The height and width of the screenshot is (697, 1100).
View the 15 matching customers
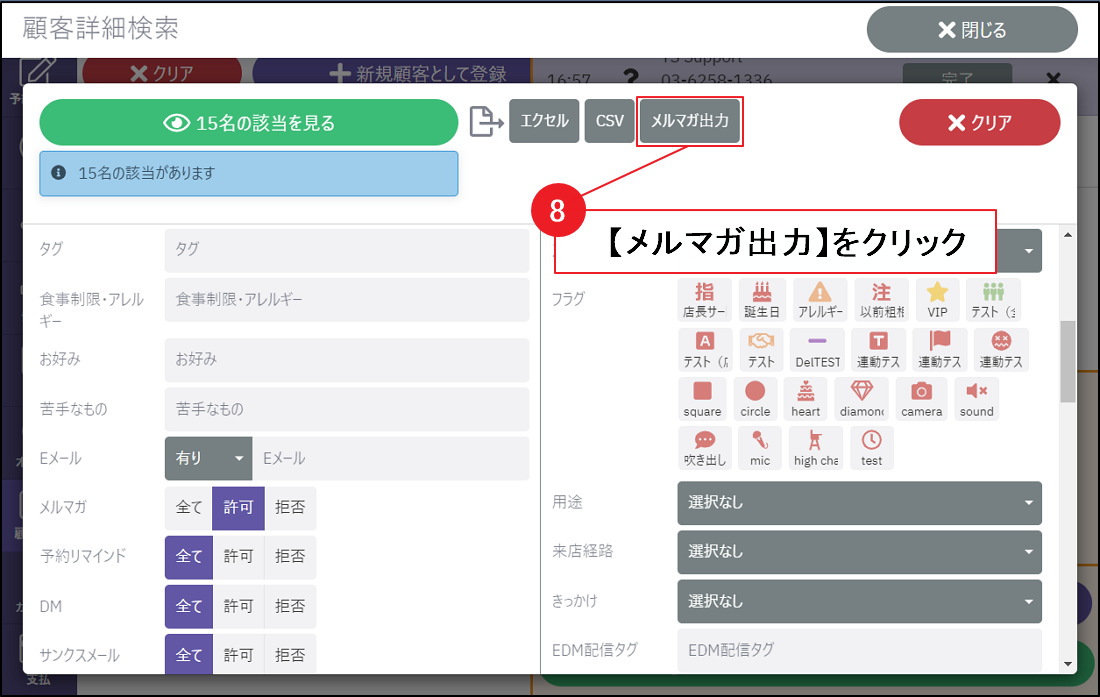[x=248, y=123]
